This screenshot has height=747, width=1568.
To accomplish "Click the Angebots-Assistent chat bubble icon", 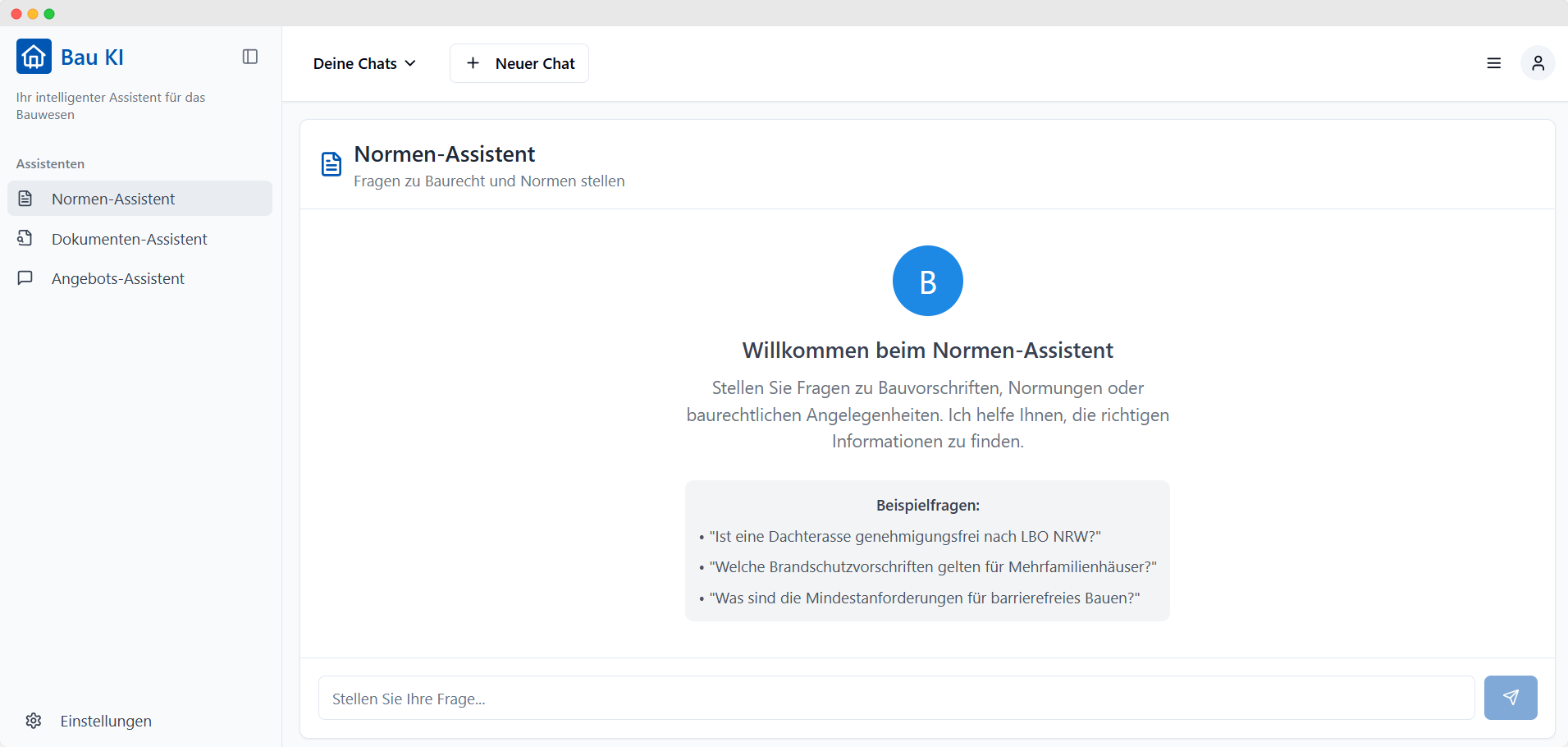I will pyautogui.click(x=25, y=278).
